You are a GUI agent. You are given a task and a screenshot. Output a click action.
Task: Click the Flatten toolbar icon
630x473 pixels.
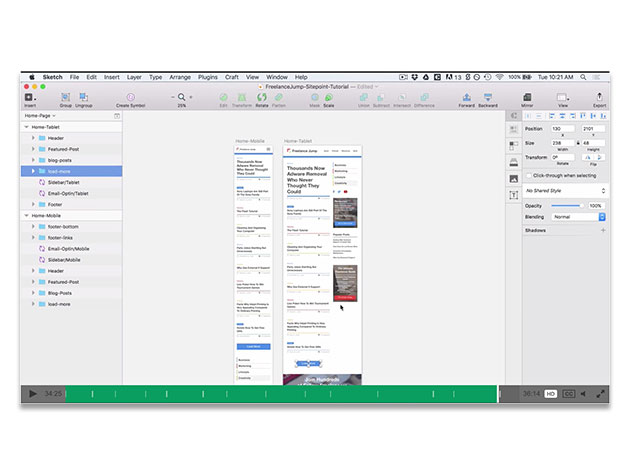point(278,97)
